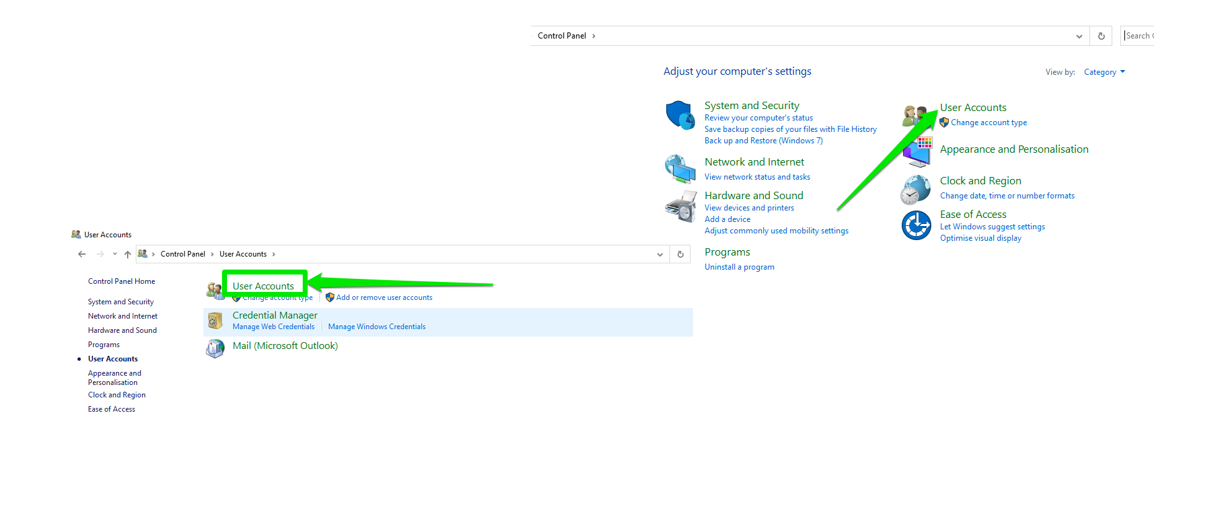Click Change date, time or number formats
Viewport: 1206px width, 509px height.
point(1007,196)
